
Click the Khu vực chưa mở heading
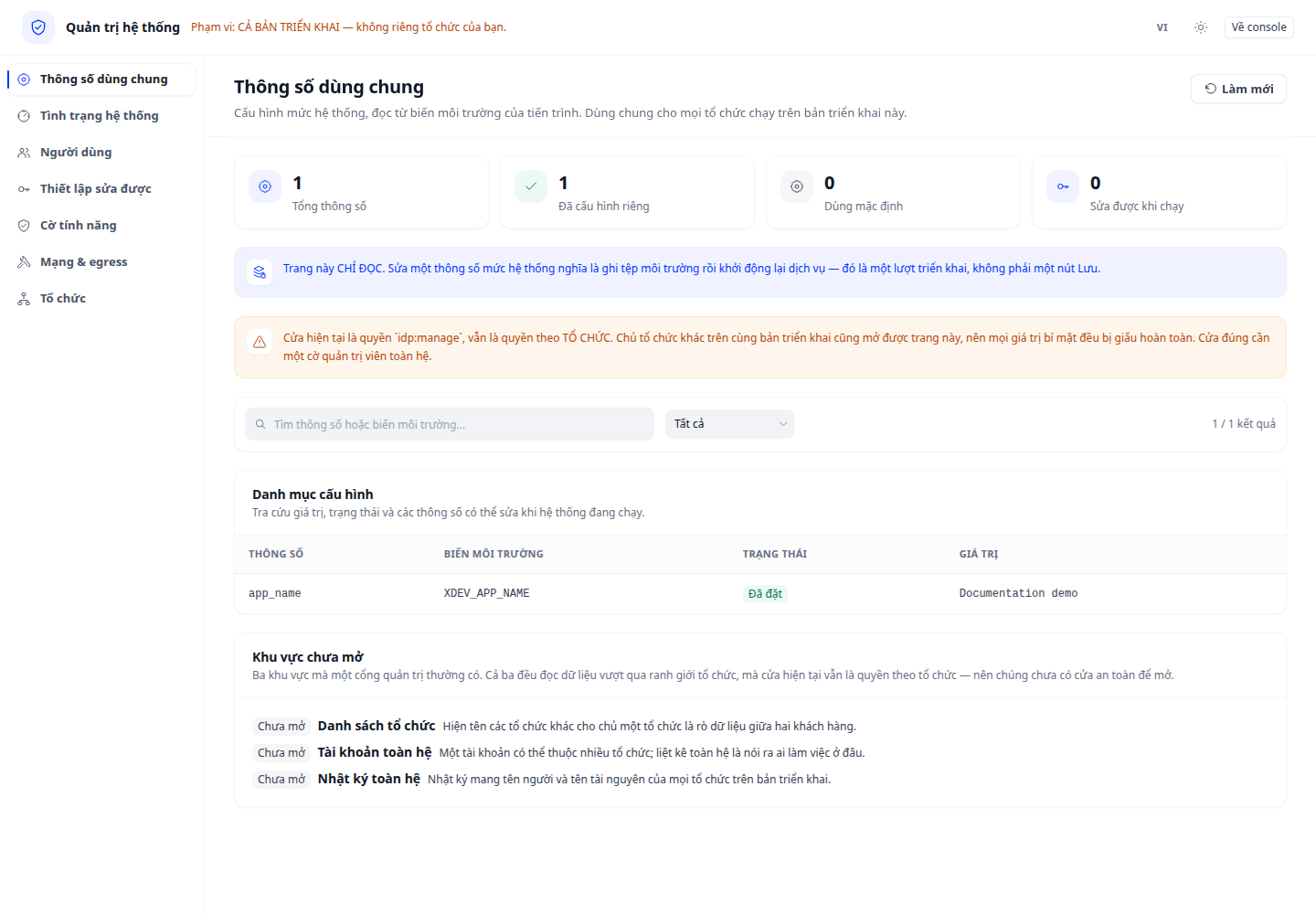(x=308, y=657)
